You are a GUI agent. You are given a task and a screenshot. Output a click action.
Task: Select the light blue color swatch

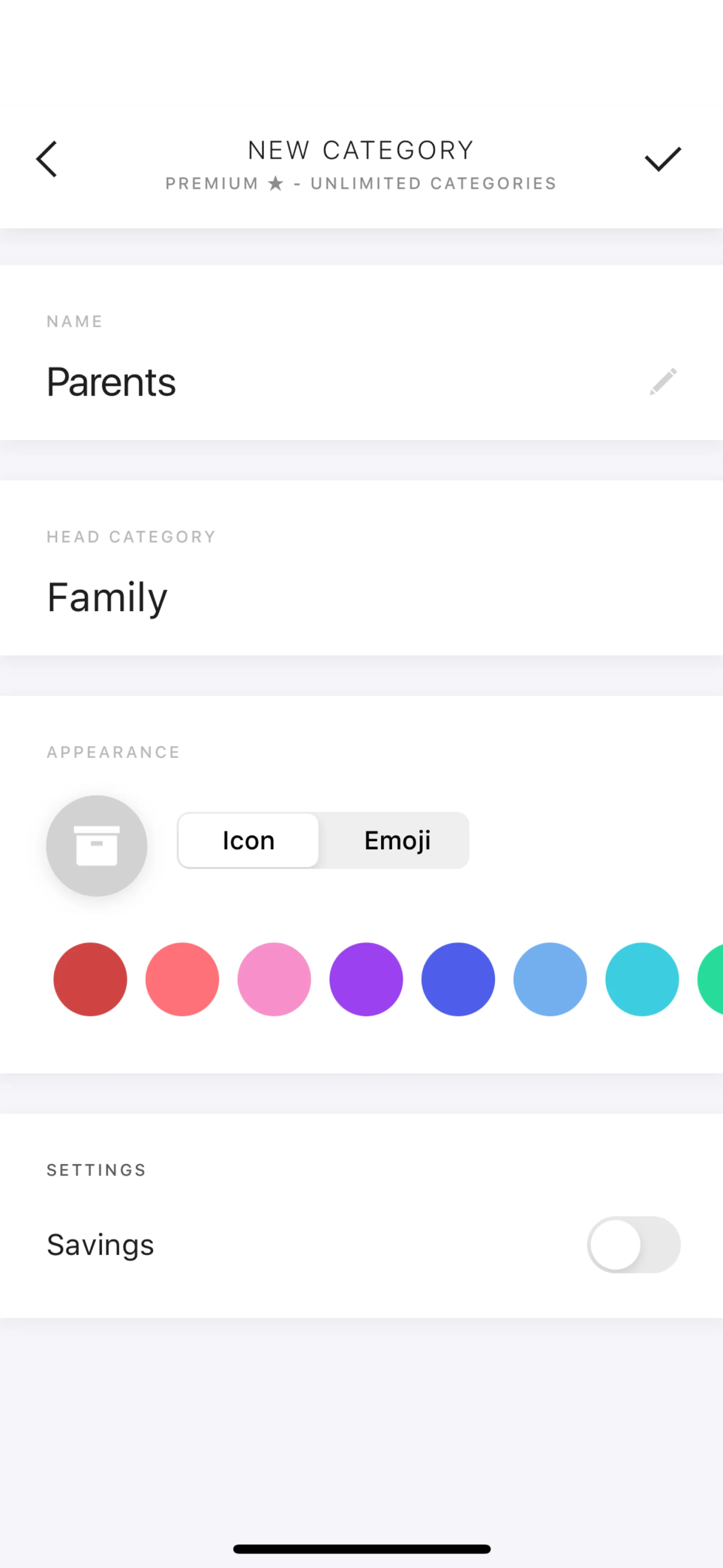click(549, 979)
